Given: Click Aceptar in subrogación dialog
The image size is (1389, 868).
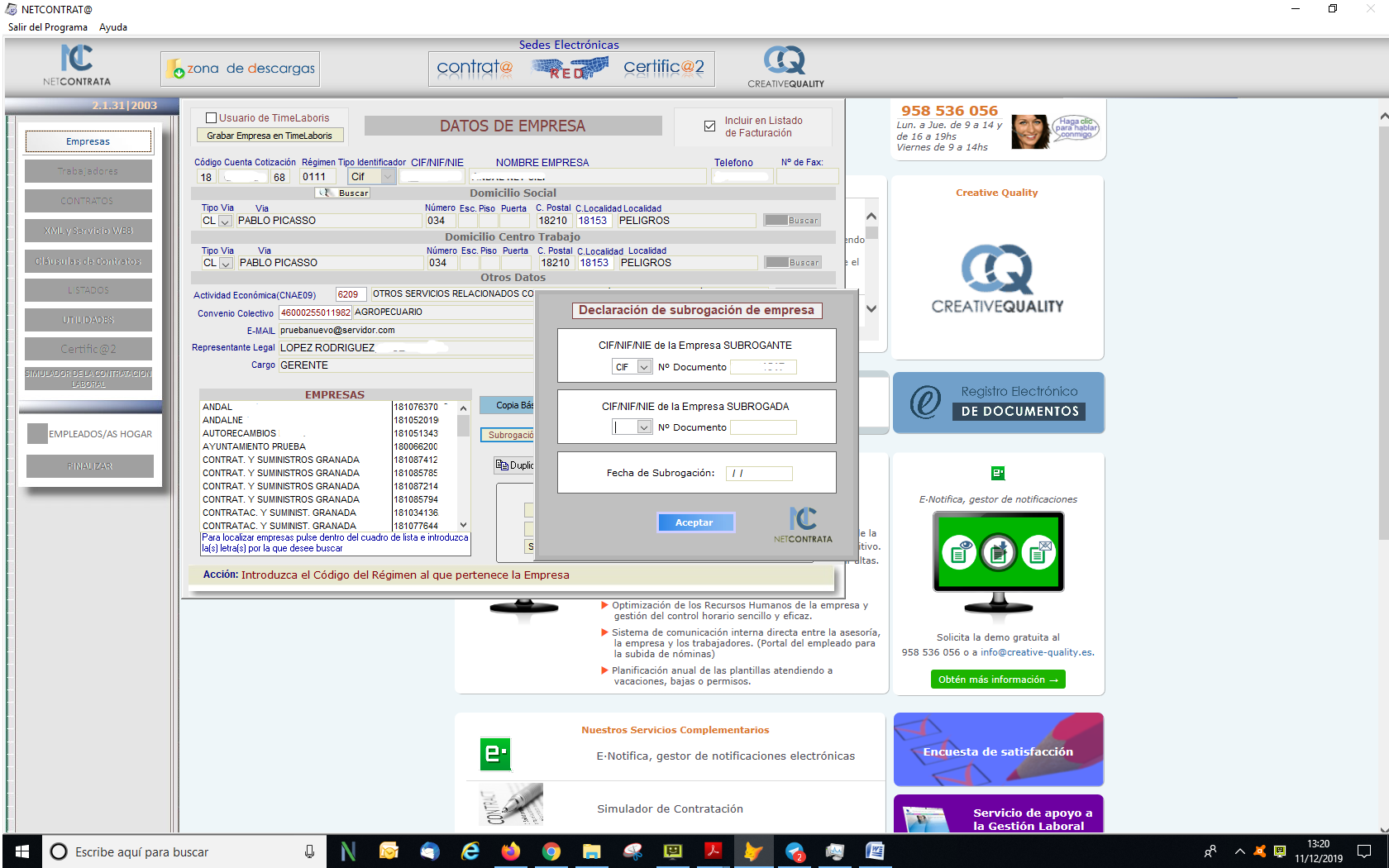Looking at the screenshot, I should pos(695,522).
